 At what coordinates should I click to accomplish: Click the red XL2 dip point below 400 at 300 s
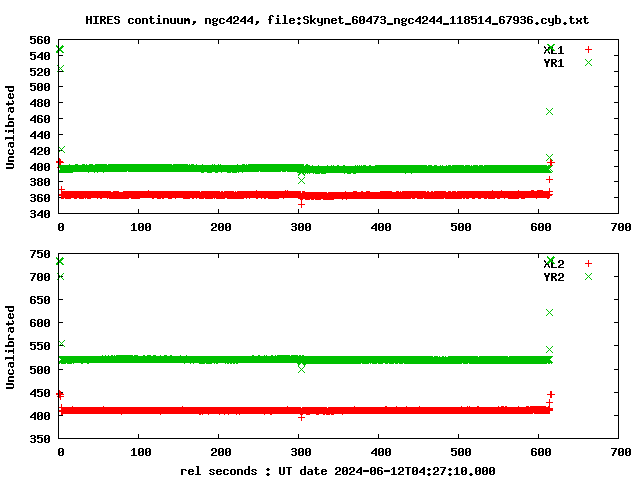point(301,417)
